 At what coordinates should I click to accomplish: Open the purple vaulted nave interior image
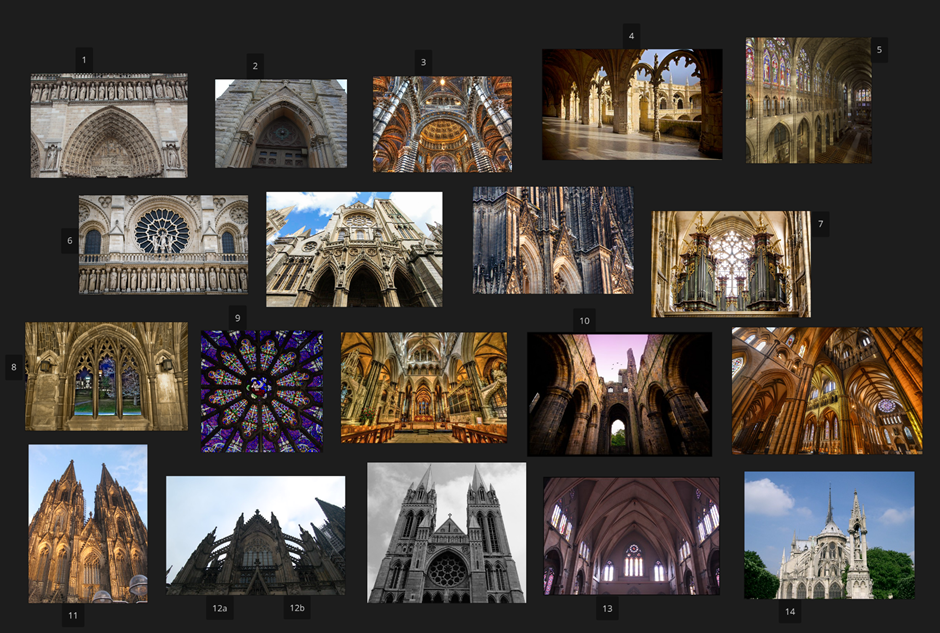[x=631, y=536]
